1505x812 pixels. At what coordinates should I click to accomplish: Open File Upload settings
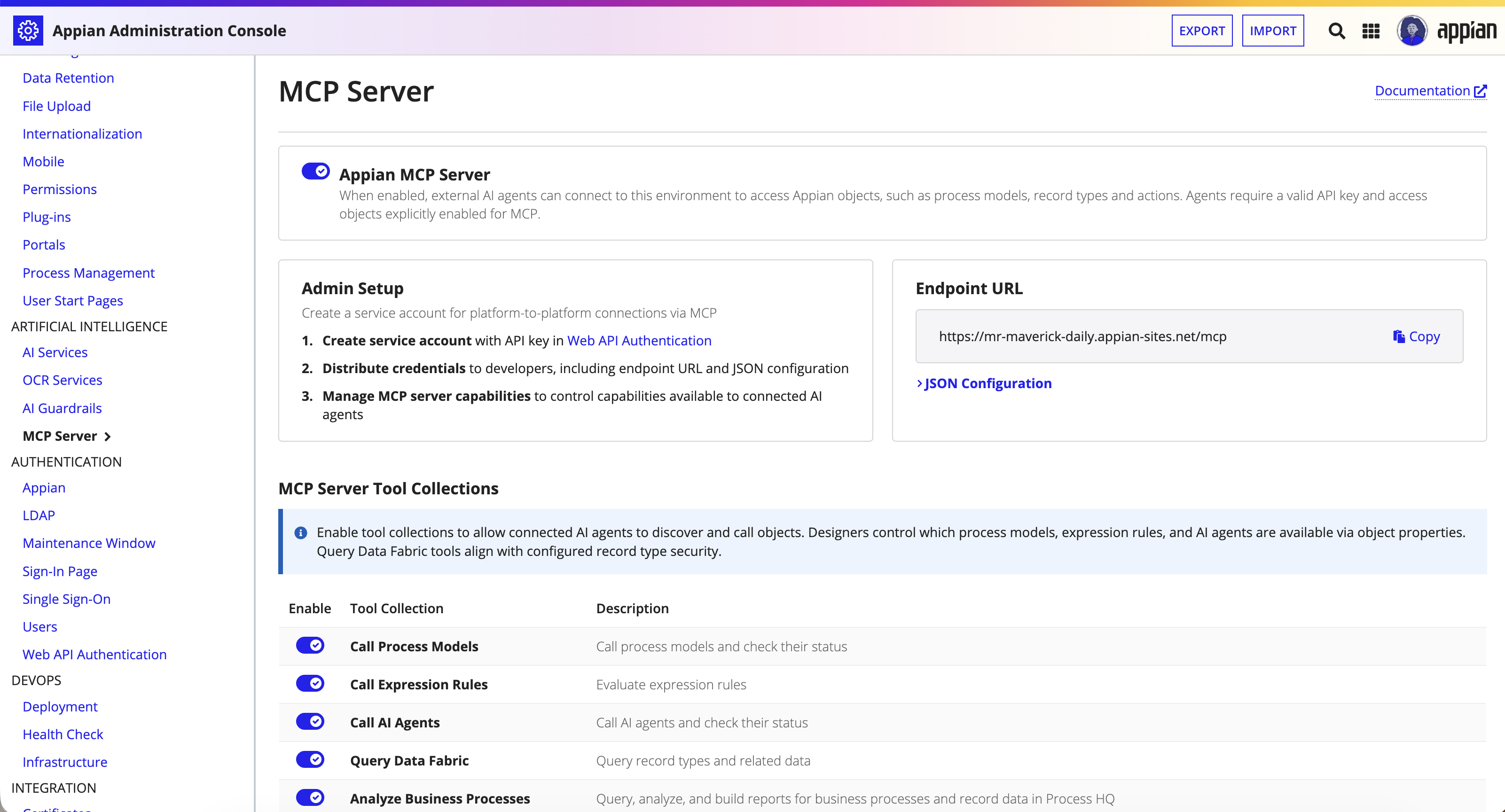(x=57, y=106)
